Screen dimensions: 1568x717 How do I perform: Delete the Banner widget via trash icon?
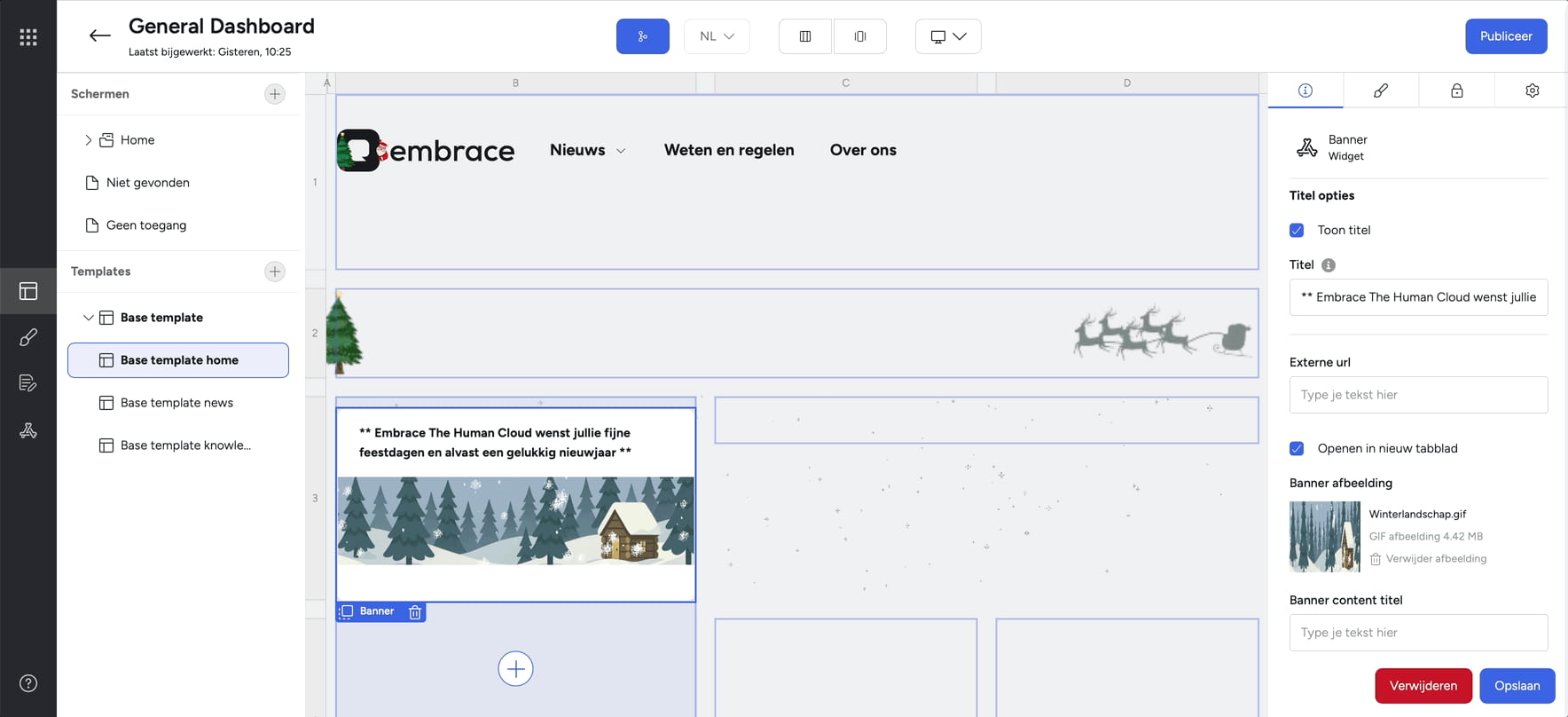click(x=415, y=611)
